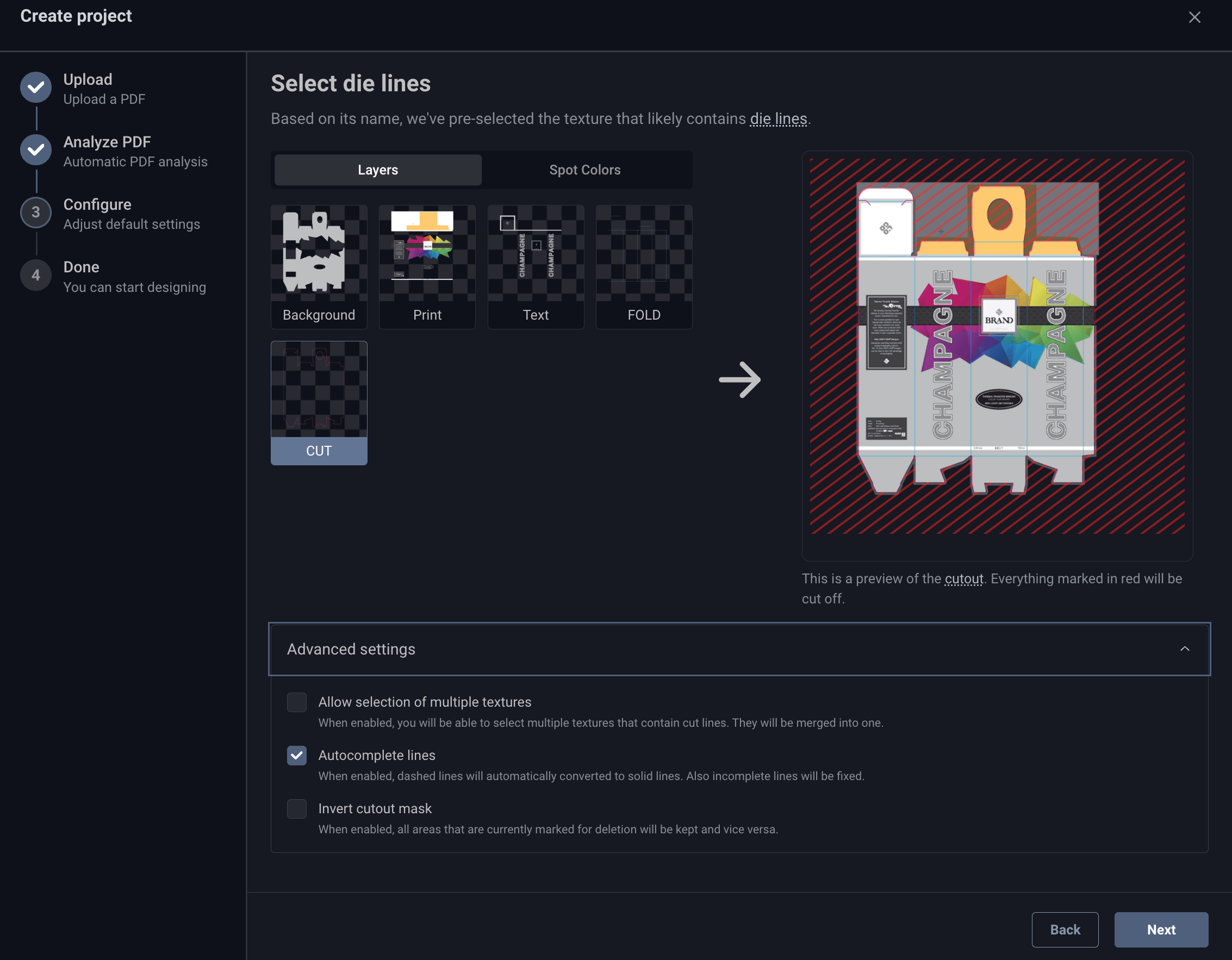Click the Configure step number 3 icon
Screen dimensions: 1232x960
coord(36,213)
